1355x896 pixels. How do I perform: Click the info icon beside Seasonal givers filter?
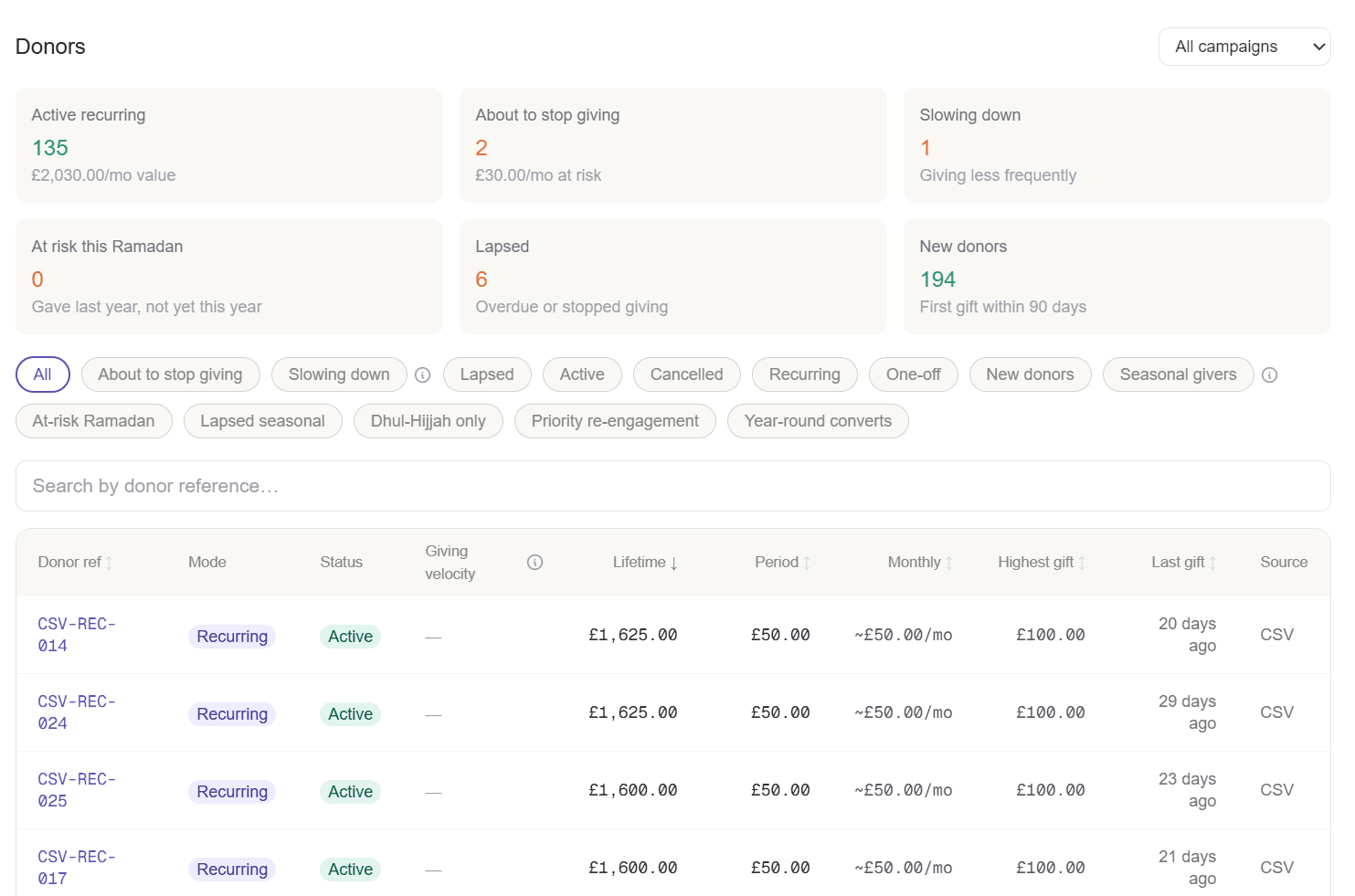1269,374
